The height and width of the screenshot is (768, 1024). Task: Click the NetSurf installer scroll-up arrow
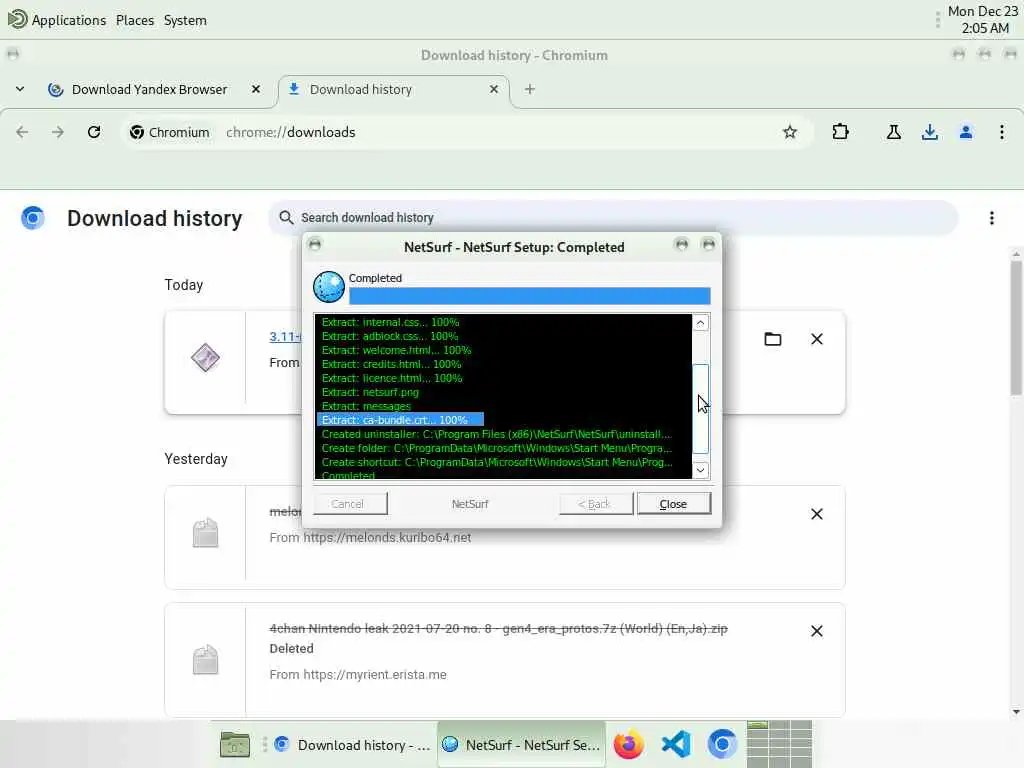click(x=700, y=323)
